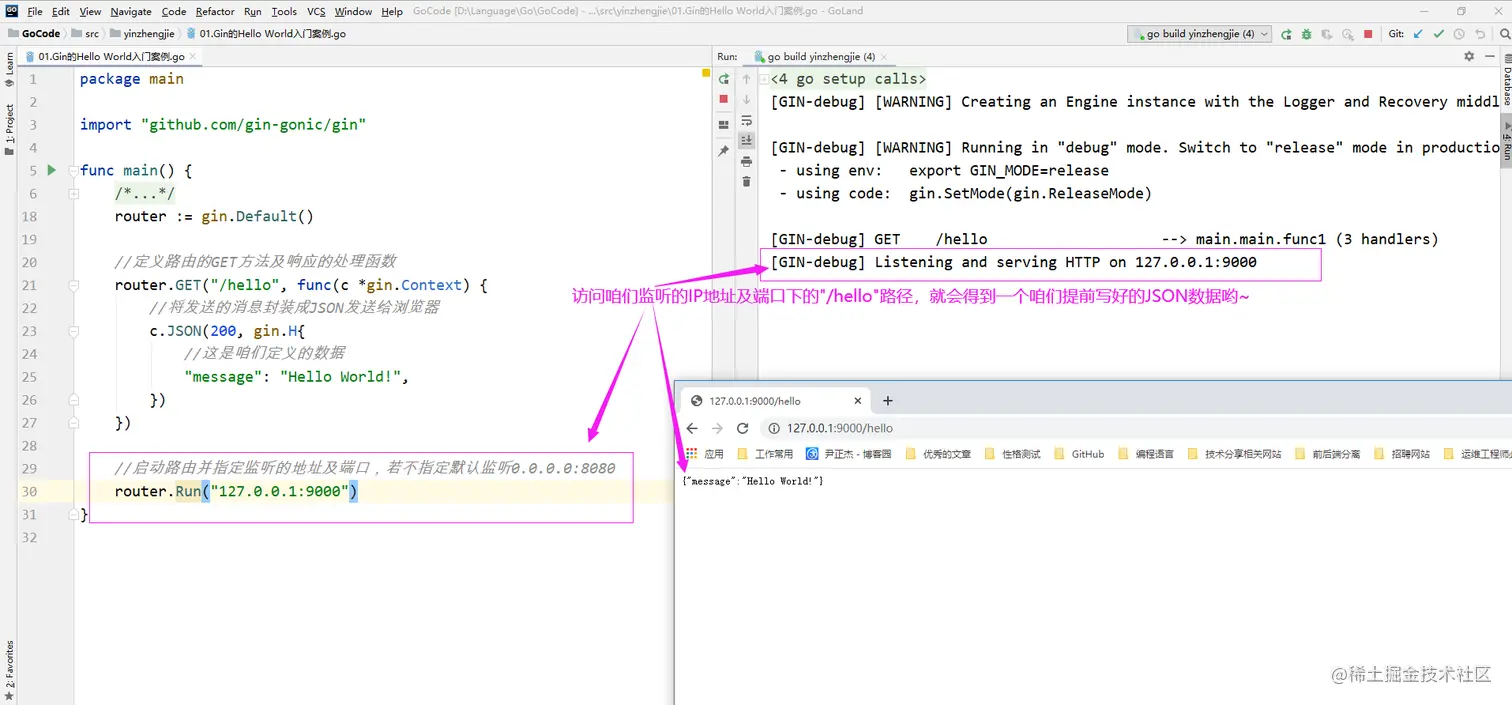Viewport: 1512px width, 705px height.
Task: Click the down stack trace arrow in Run panel
Action: (x=746, y=100)
